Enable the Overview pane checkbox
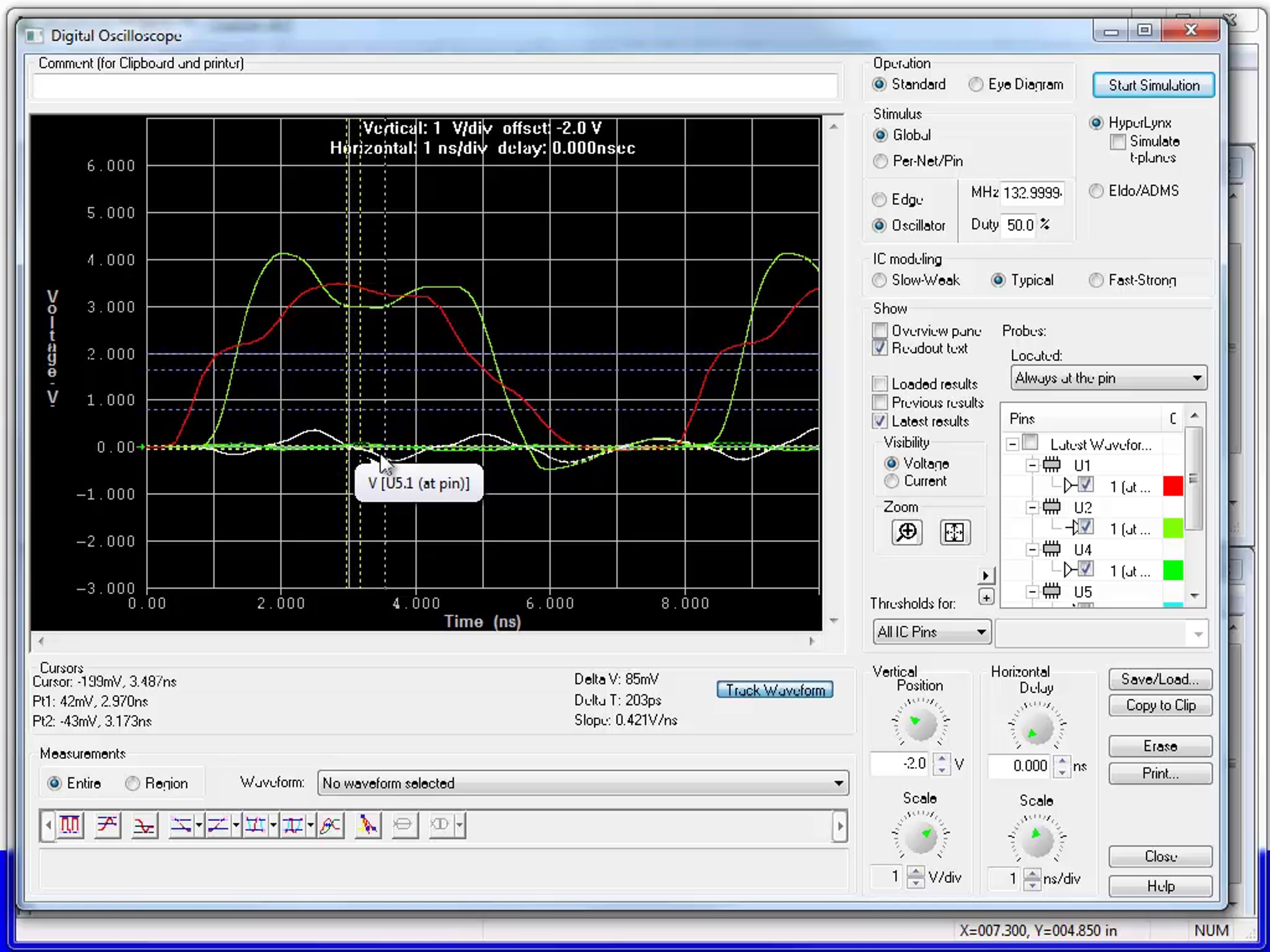 pyautogui.click(x=879, y=331)
